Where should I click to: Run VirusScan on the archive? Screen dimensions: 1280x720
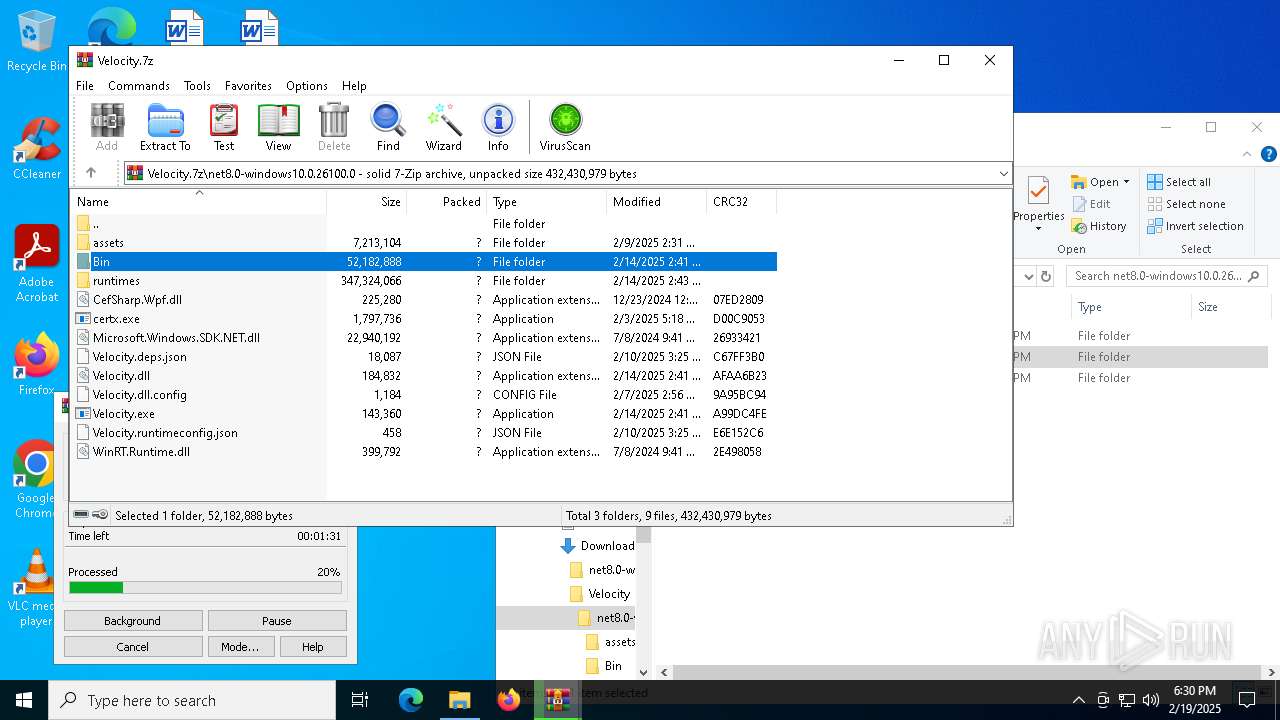[565, 127]
